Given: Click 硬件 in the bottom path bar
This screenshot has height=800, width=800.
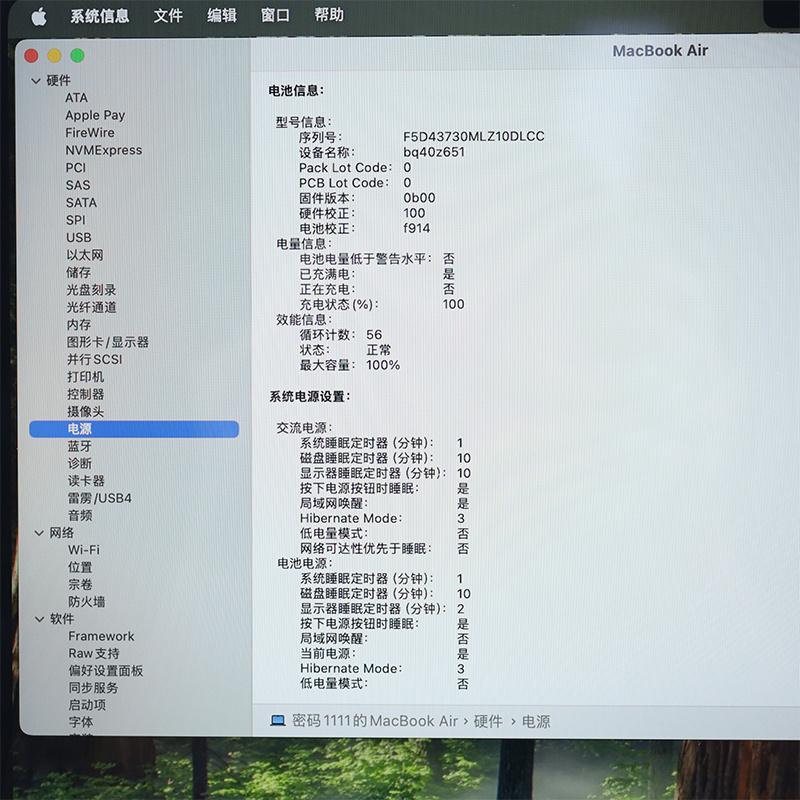Looking at the screenshot, I should tap(488, 721).
